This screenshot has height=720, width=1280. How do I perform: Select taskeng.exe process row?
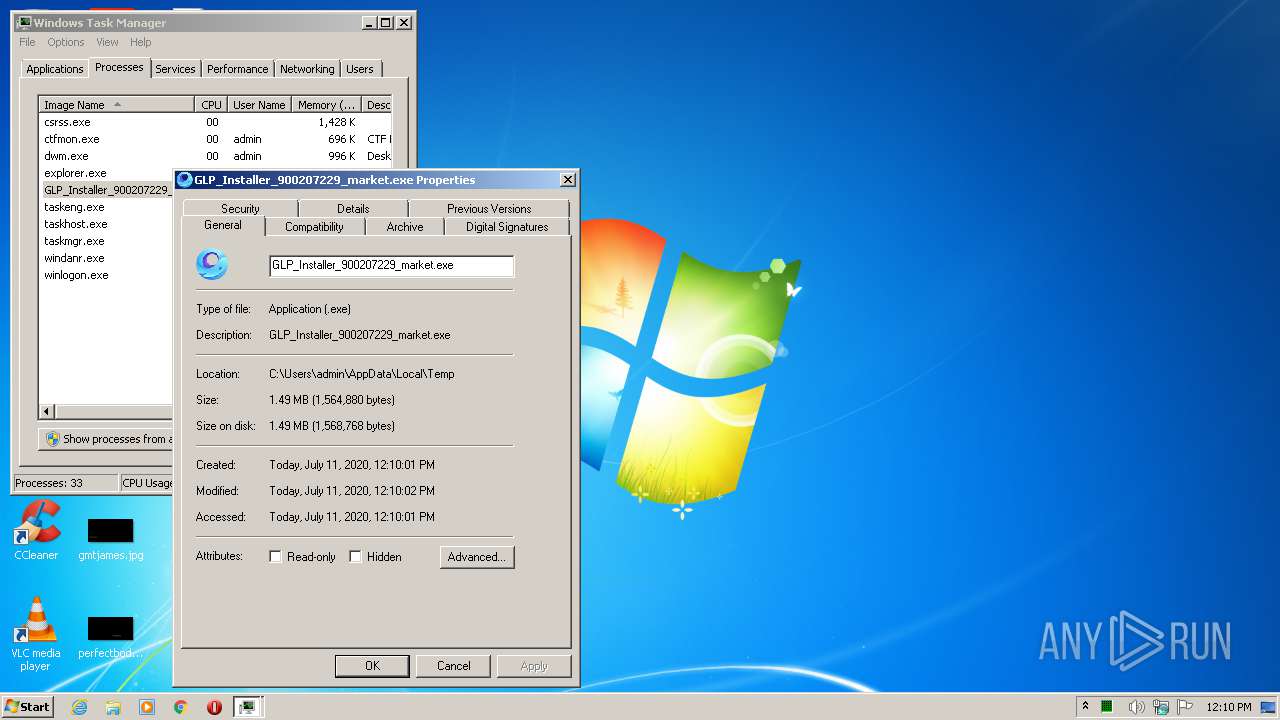107,207
